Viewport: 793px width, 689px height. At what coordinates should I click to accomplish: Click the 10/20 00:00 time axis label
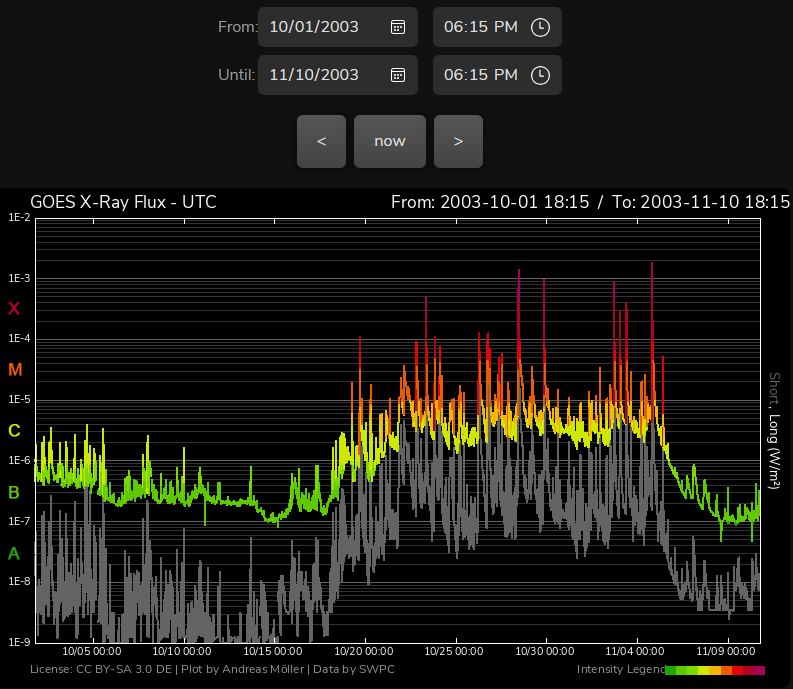tap(364, 651)
